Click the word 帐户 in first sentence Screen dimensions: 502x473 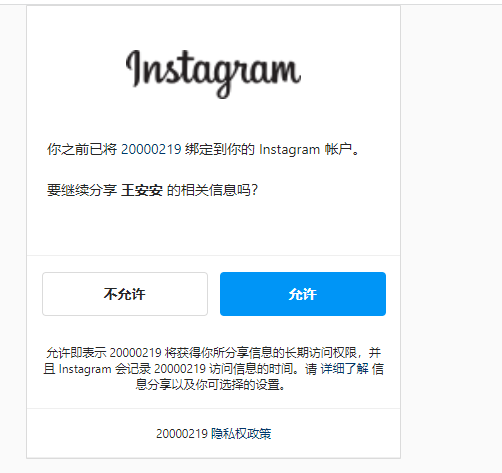point(338,149)
